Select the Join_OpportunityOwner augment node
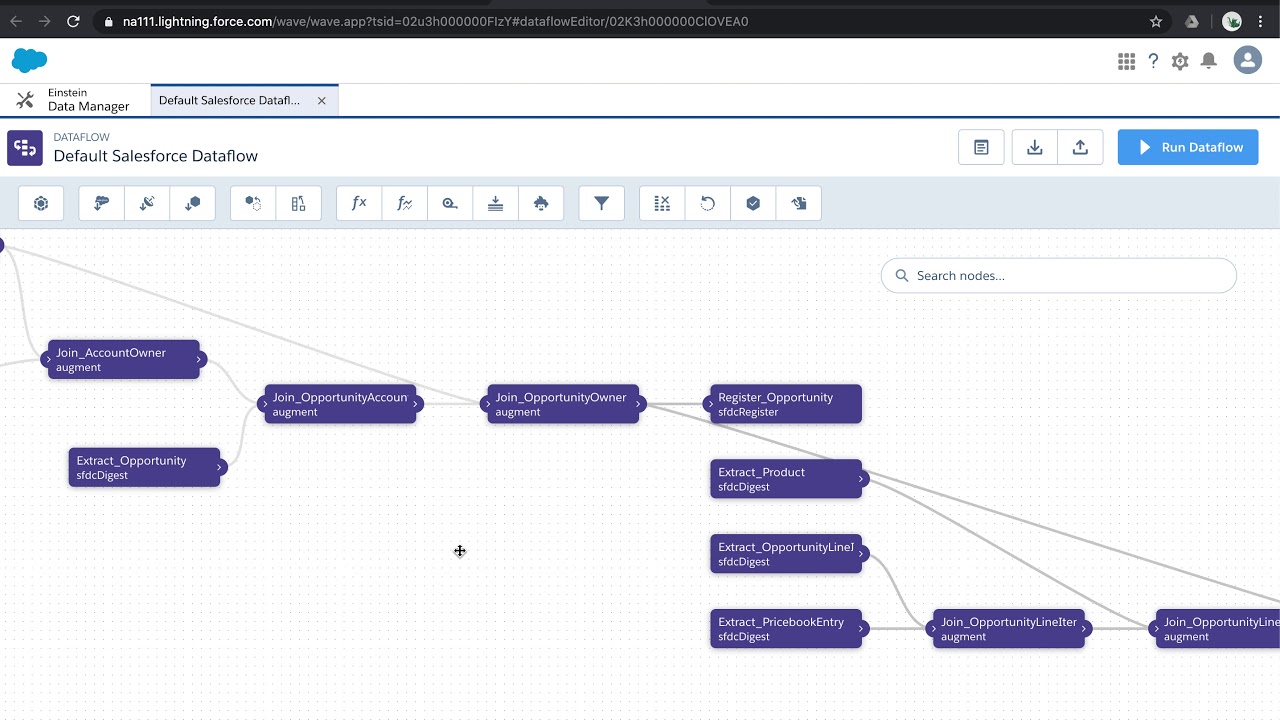 click(563, 404)
